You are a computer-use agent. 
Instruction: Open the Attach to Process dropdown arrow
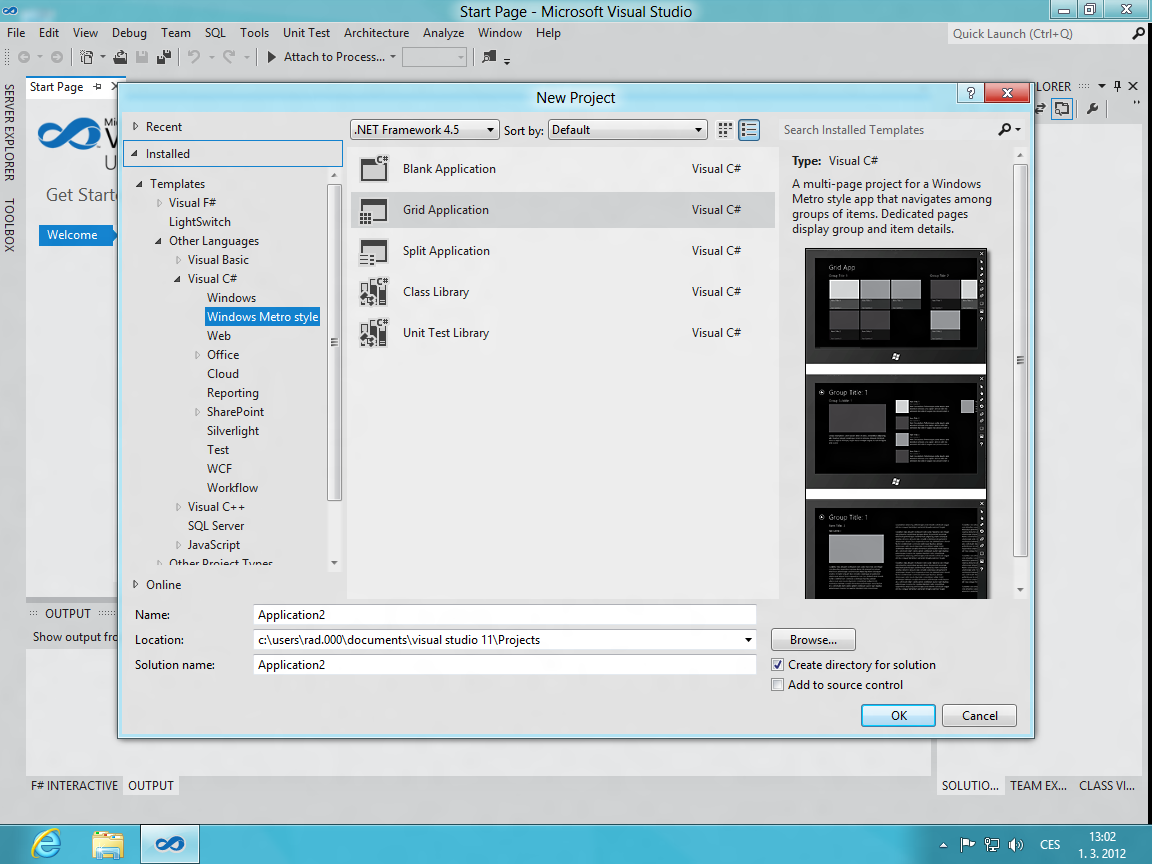click(393, 57)
